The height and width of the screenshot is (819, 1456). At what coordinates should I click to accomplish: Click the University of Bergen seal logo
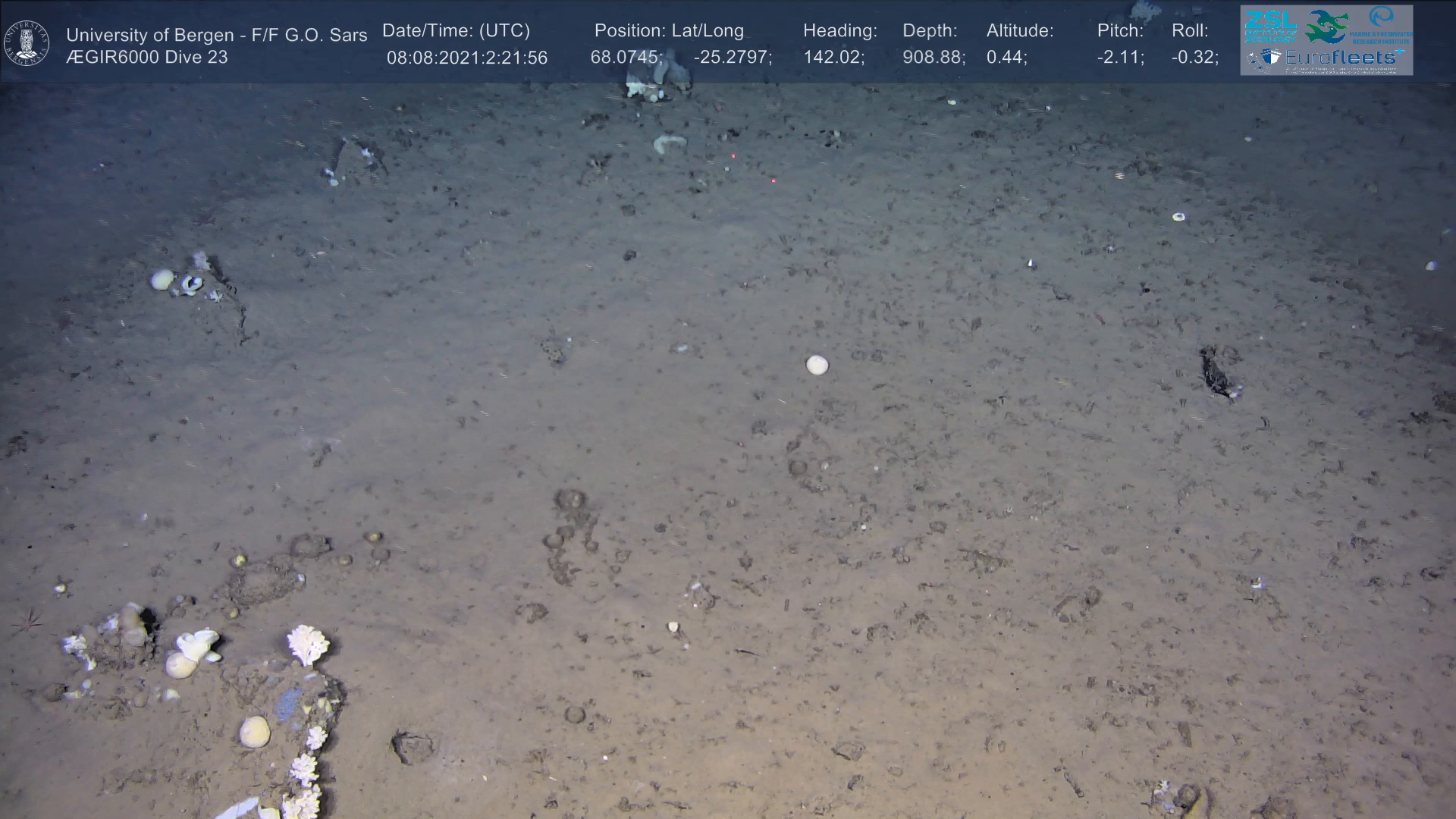click(27, 42)
